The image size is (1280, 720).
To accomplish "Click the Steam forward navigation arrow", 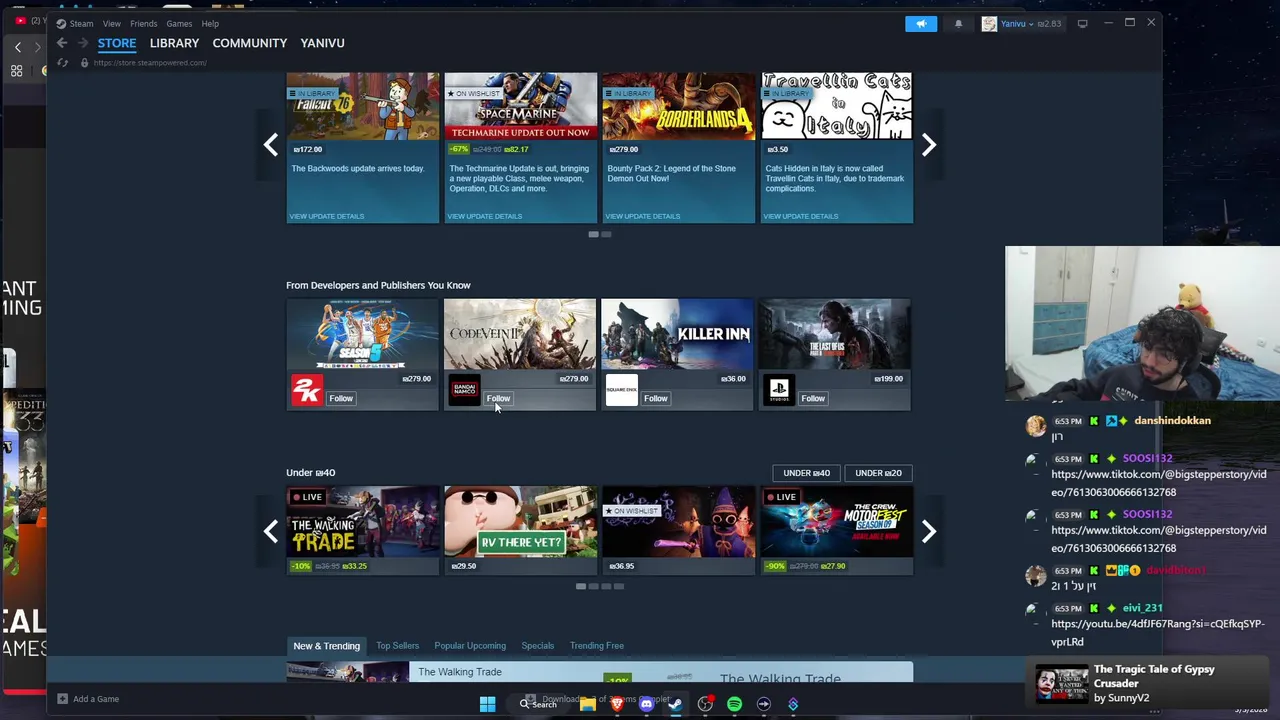I will (x=83, y=43).
